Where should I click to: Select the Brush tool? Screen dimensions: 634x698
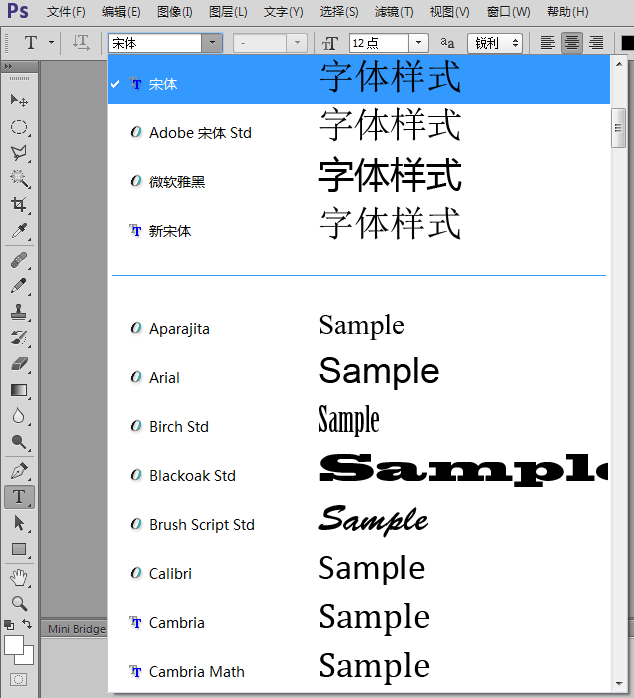point(19,286)
